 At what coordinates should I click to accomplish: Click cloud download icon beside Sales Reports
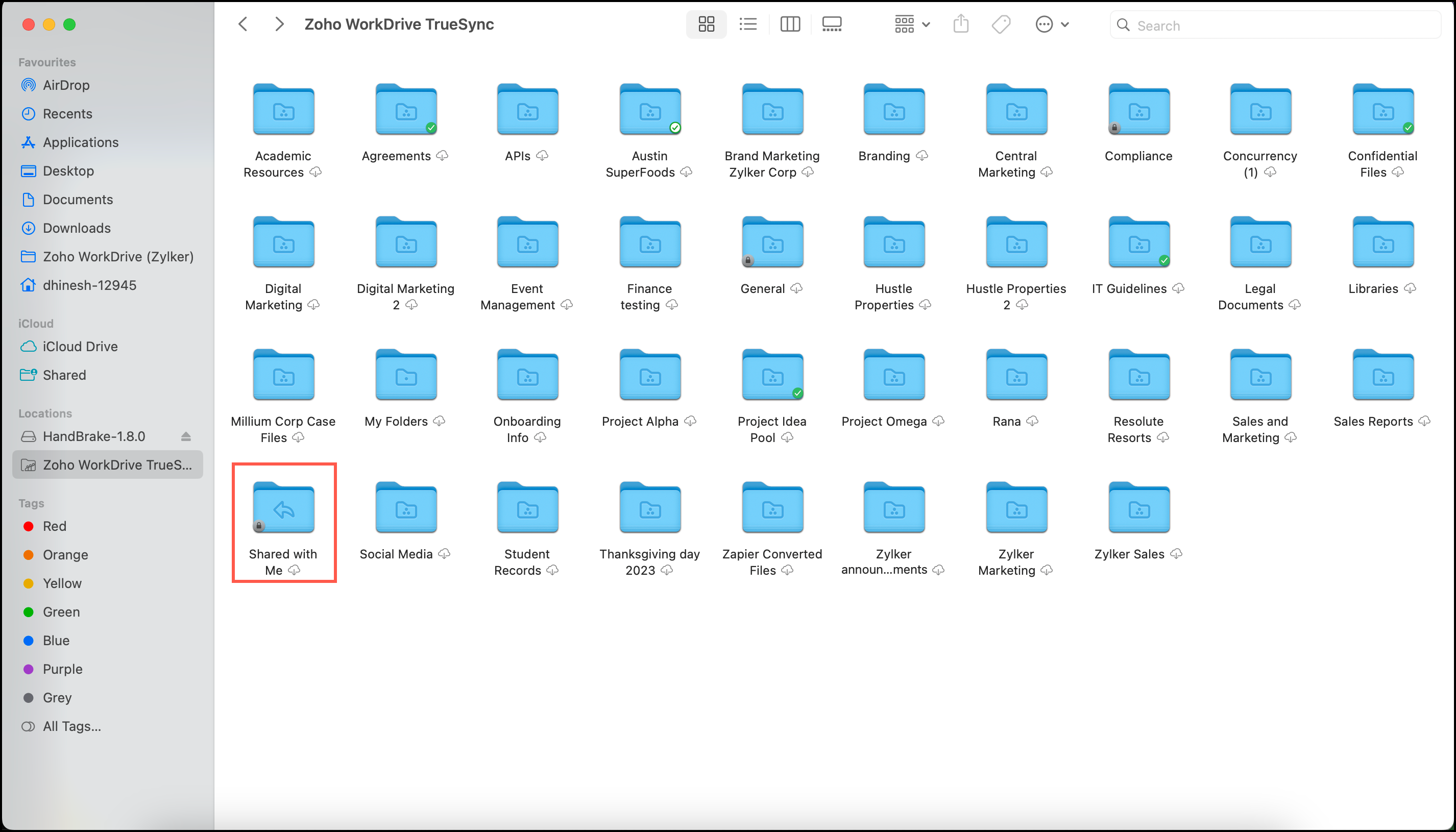pos(1424,421)
